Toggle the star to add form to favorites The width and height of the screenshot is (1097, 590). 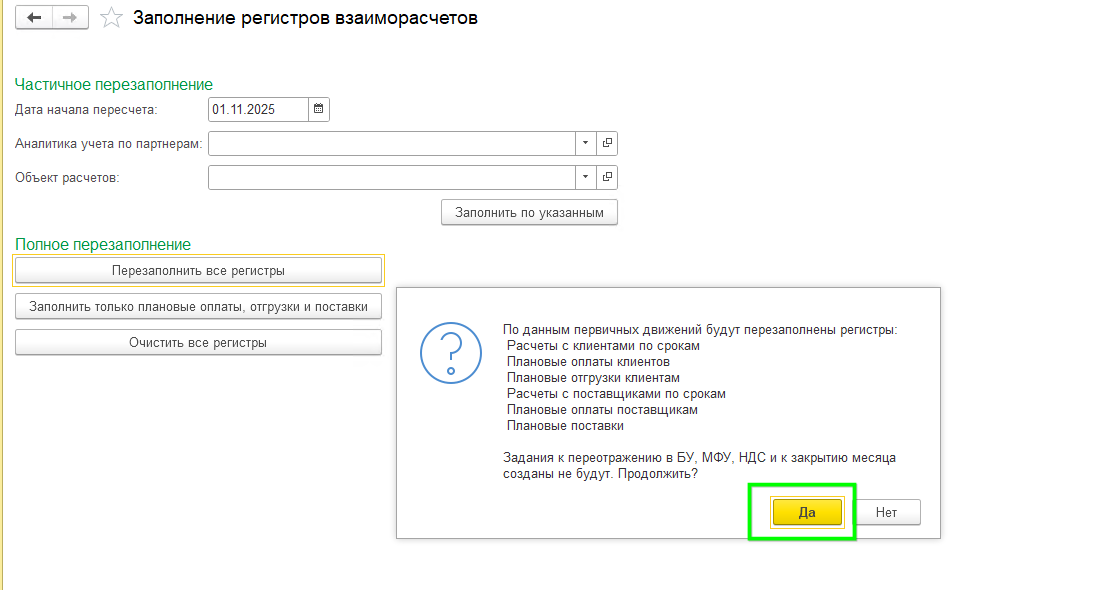pos(110,17)
